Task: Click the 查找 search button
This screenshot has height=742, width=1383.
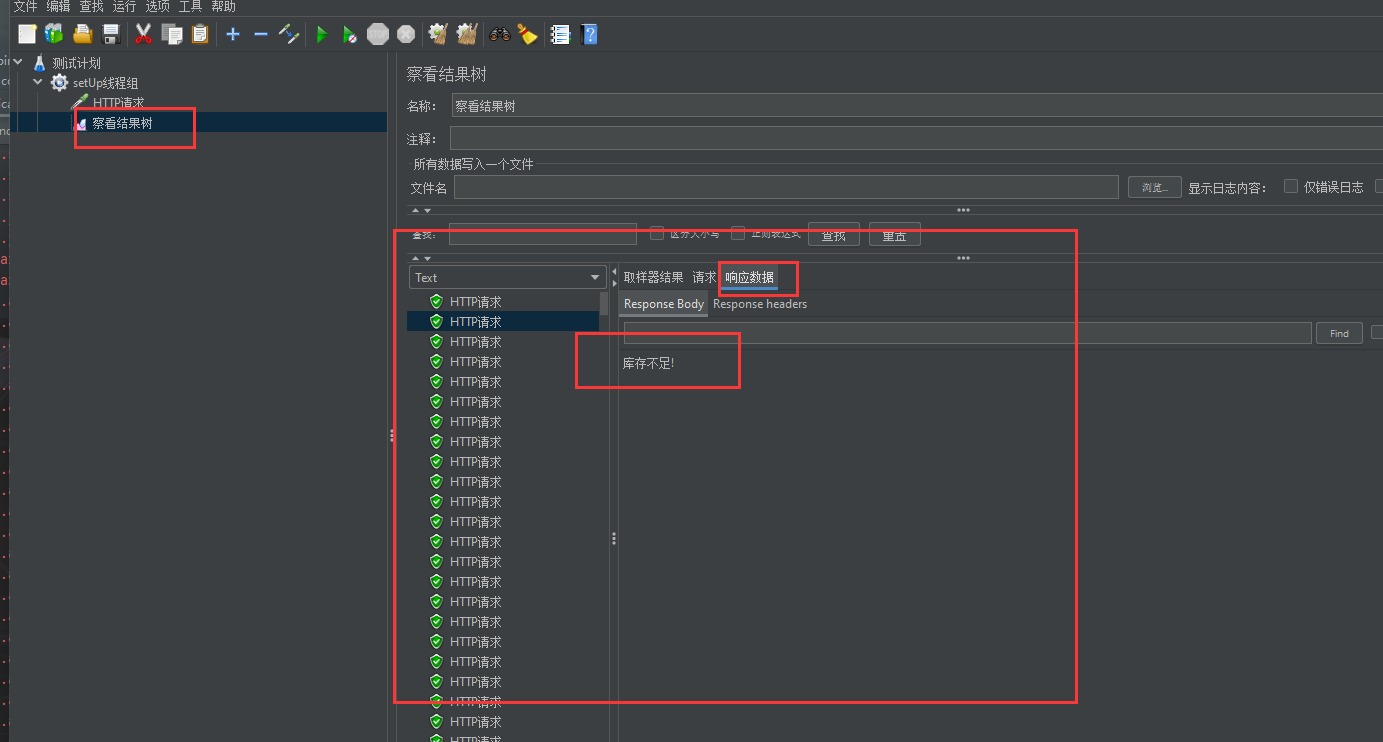Action: [x=834, y=235]
